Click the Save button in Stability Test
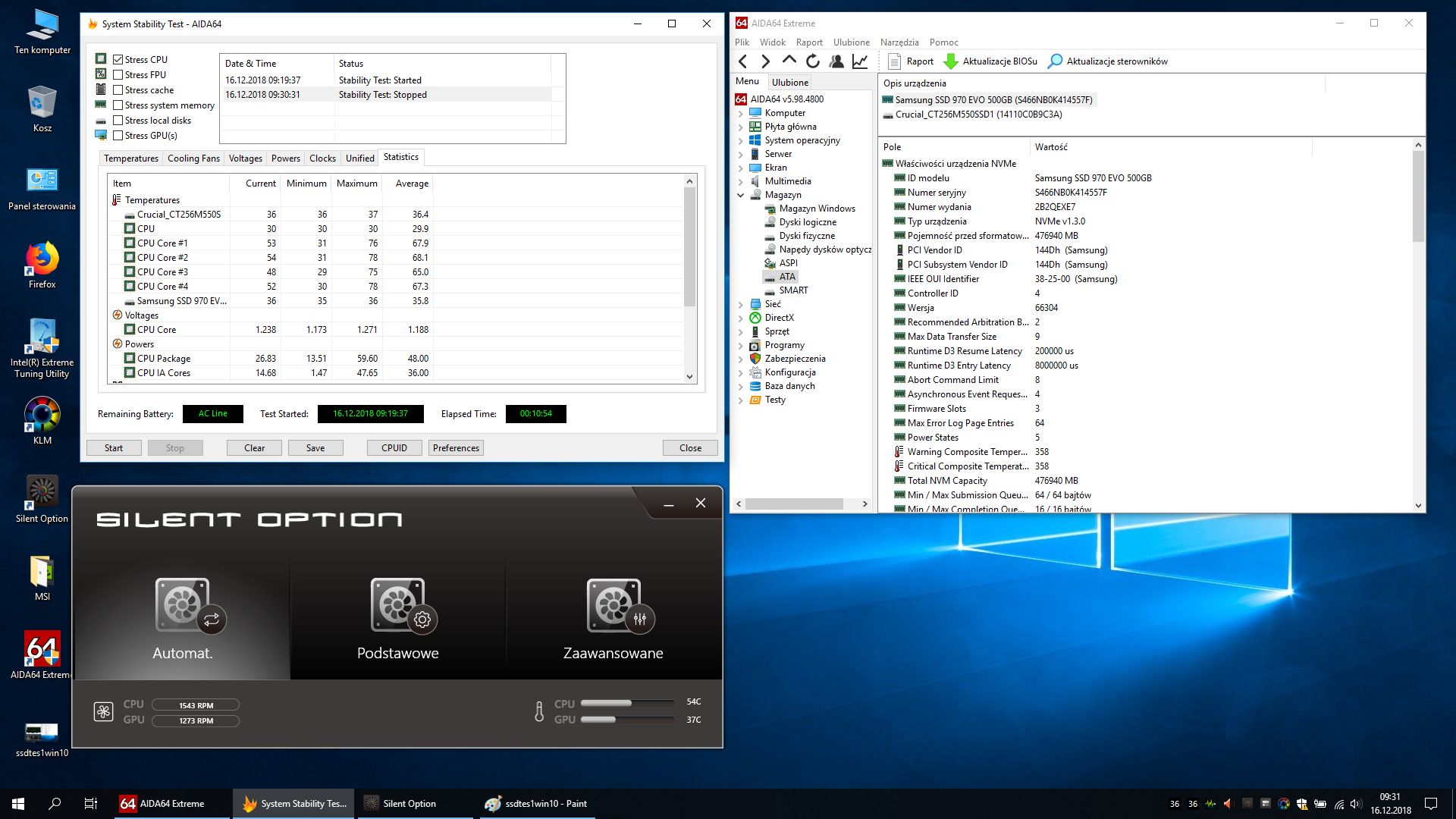 pyautogui.click(x=315, y=448)
